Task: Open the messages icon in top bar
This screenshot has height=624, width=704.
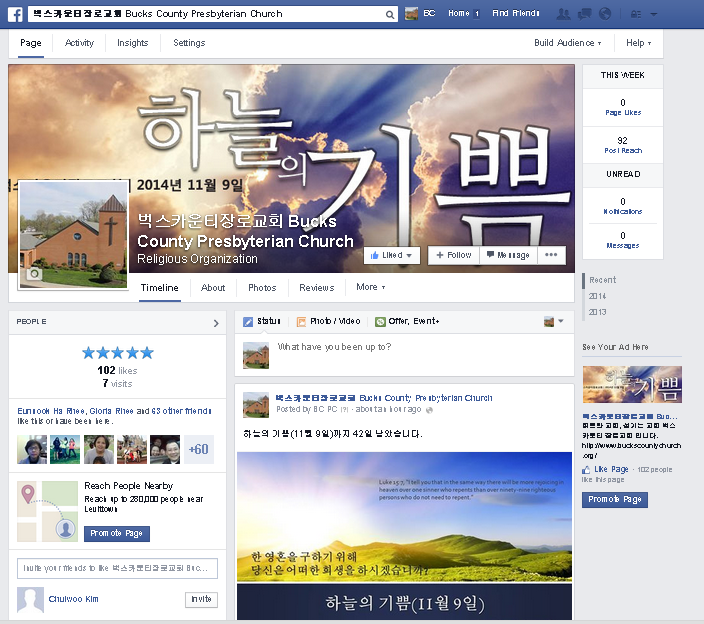Action: (584, 14)
